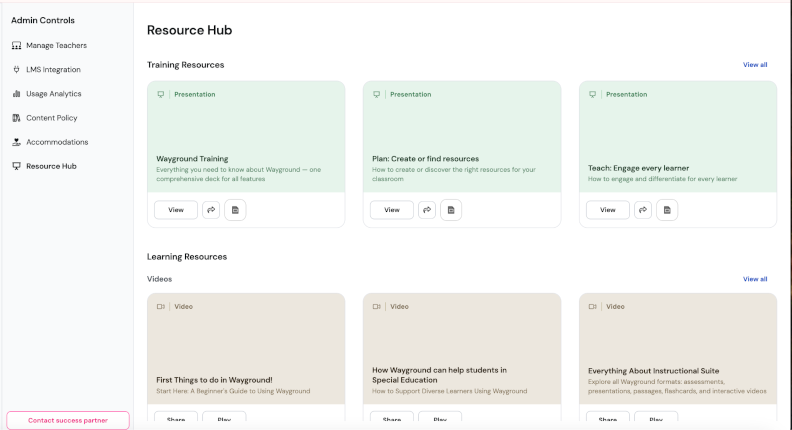Open Everything About Instructional Suite card
Image resolution: width=792 pixels, height=430 pixels.
click(x=678, y=349)
